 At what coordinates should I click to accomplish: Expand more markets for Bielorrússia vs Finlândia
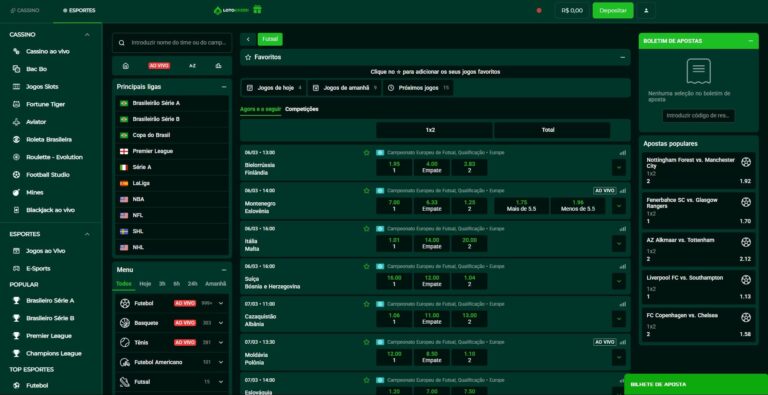click(619, 167)
